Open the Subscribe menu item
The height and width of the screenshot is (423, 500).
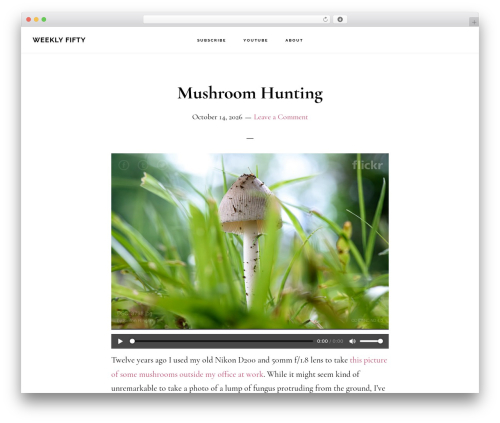[x=211, y=40]
